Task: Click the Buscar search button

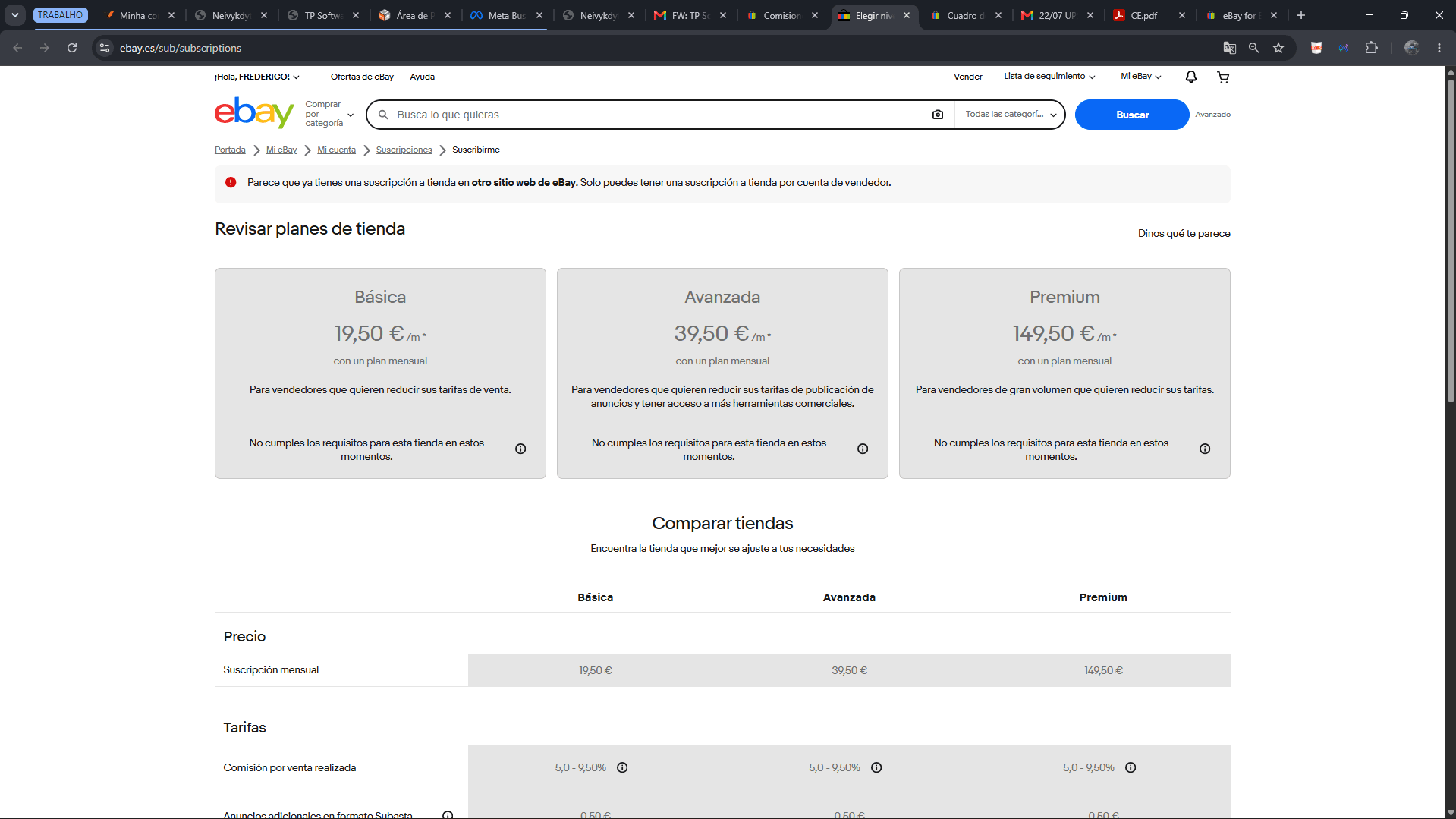Action: 1132,115
